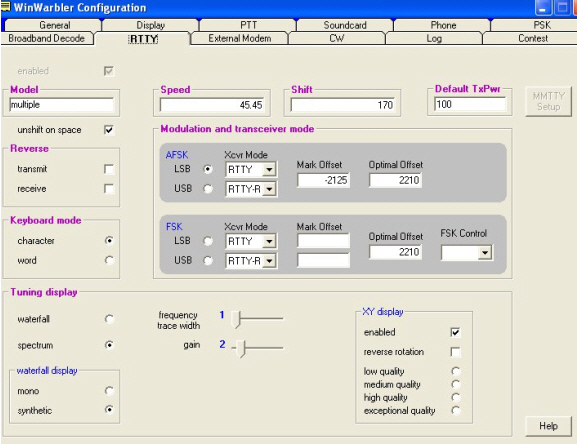578x445 pixels.
Task: Select character keyboard mode
Action: 109,240
